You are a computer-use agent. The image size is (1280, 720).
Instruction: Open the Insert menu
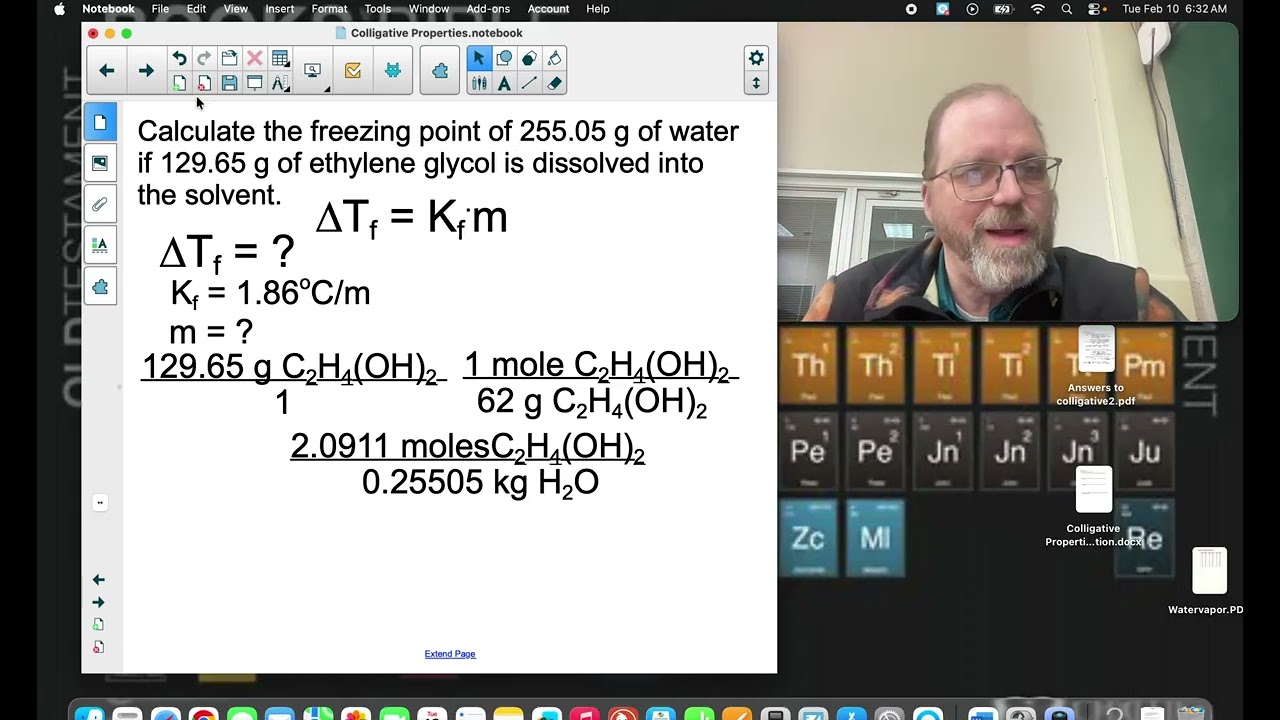tap(279, 9)
